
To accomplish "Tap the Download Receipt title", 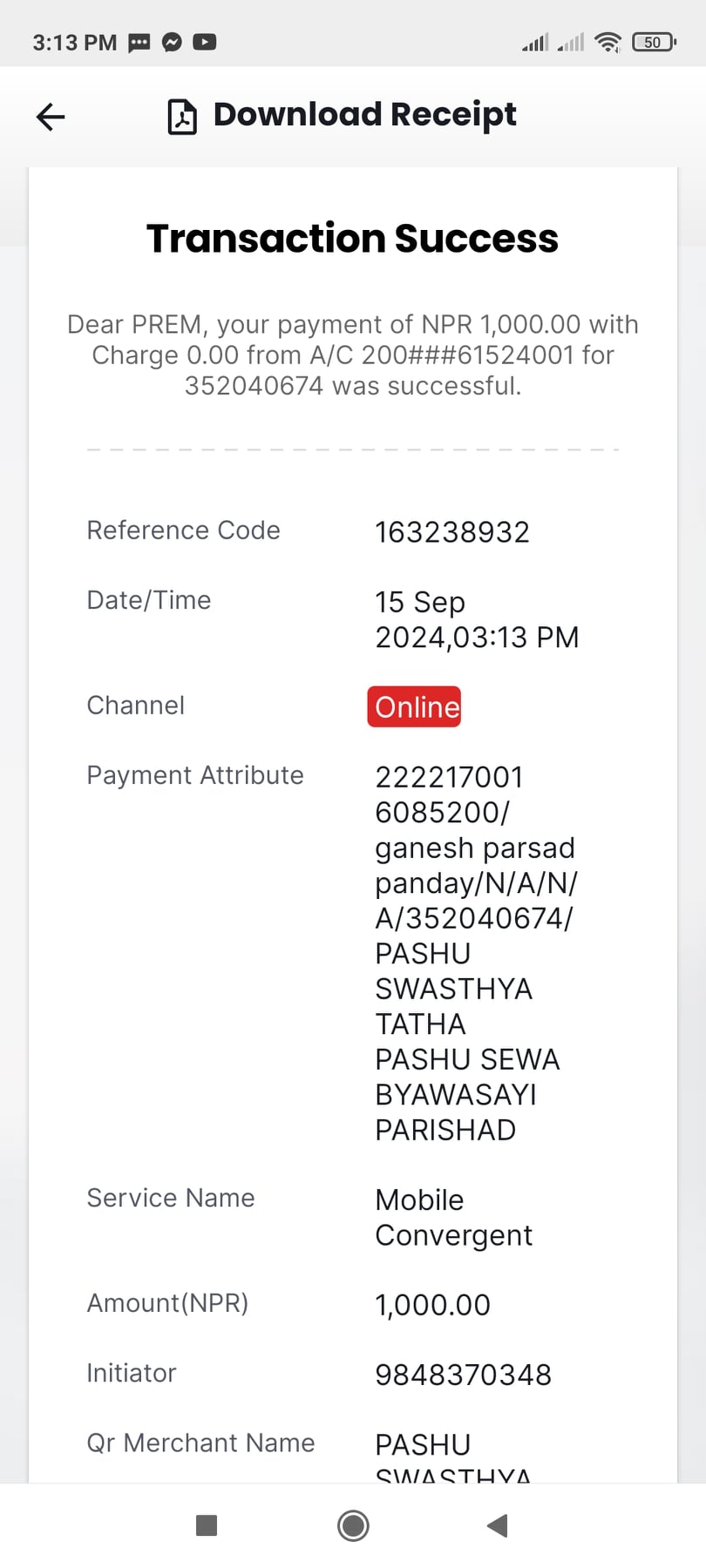I will (364, 114).
